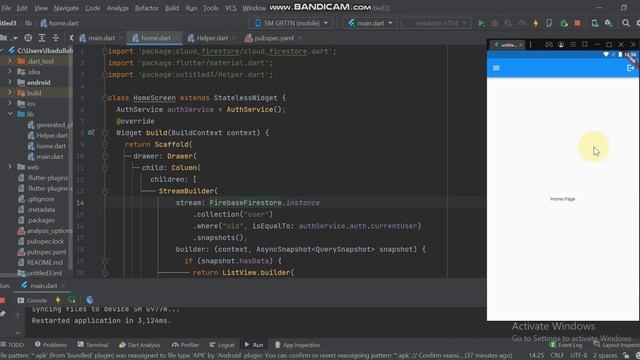Open the Device Manager icon in toolbar
This screenshot has width=640, height=360.
click(x=595, y=23)
